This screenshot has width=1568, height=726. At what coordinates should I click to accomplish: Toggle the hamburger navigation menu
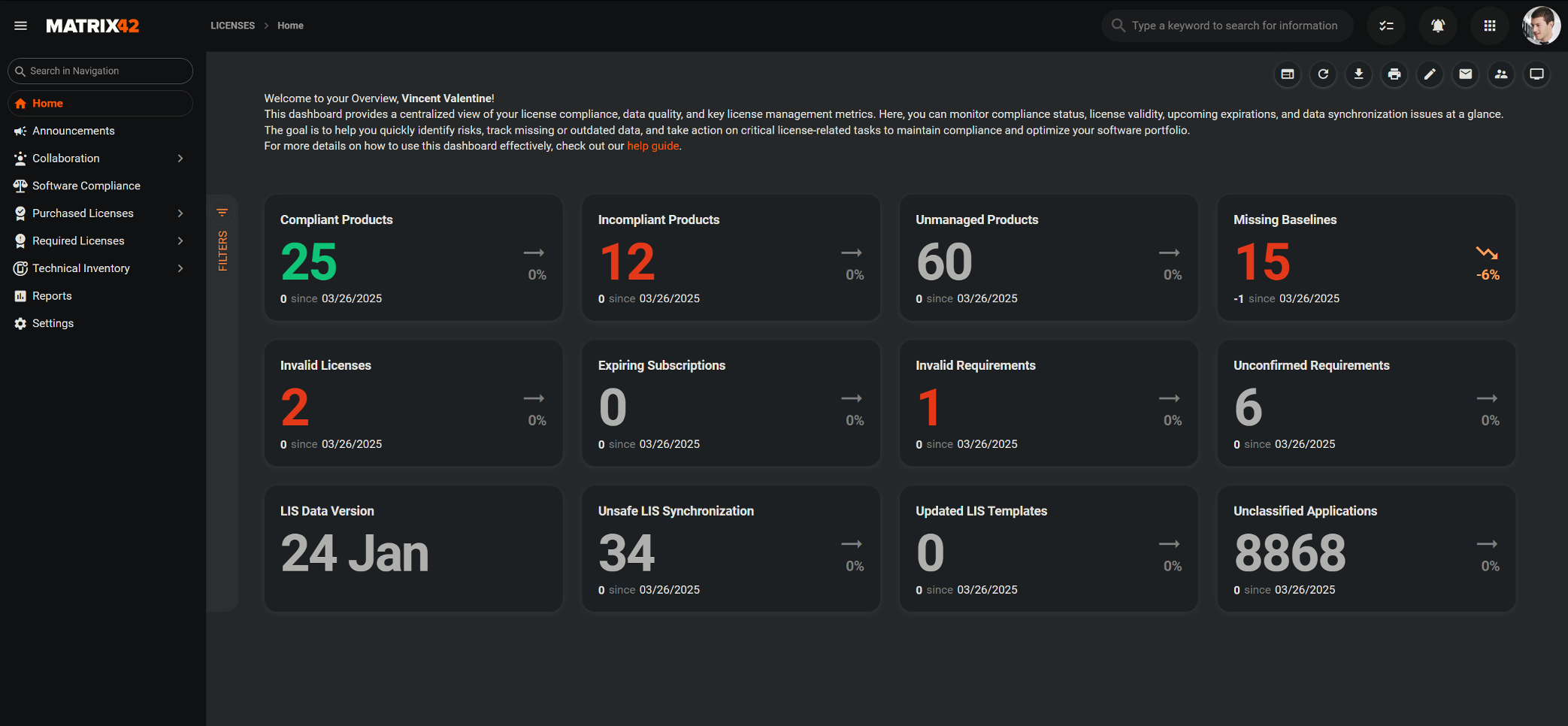pos(20,26)
